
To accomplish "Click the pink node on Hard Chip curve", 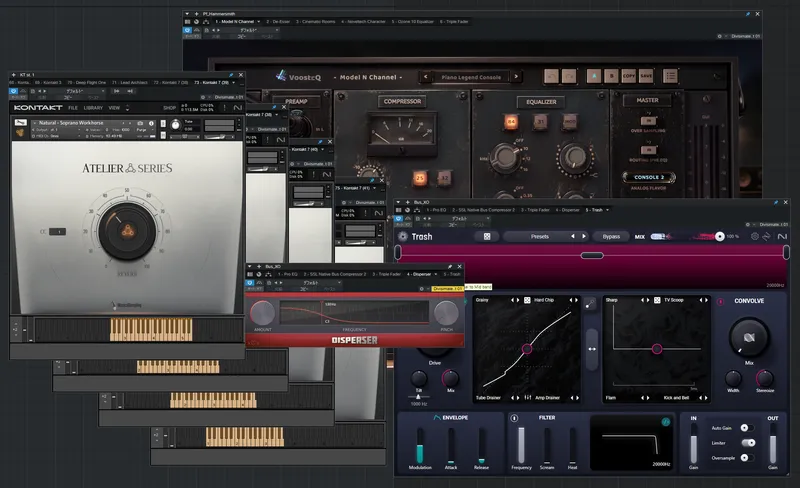I will [527, 349].
